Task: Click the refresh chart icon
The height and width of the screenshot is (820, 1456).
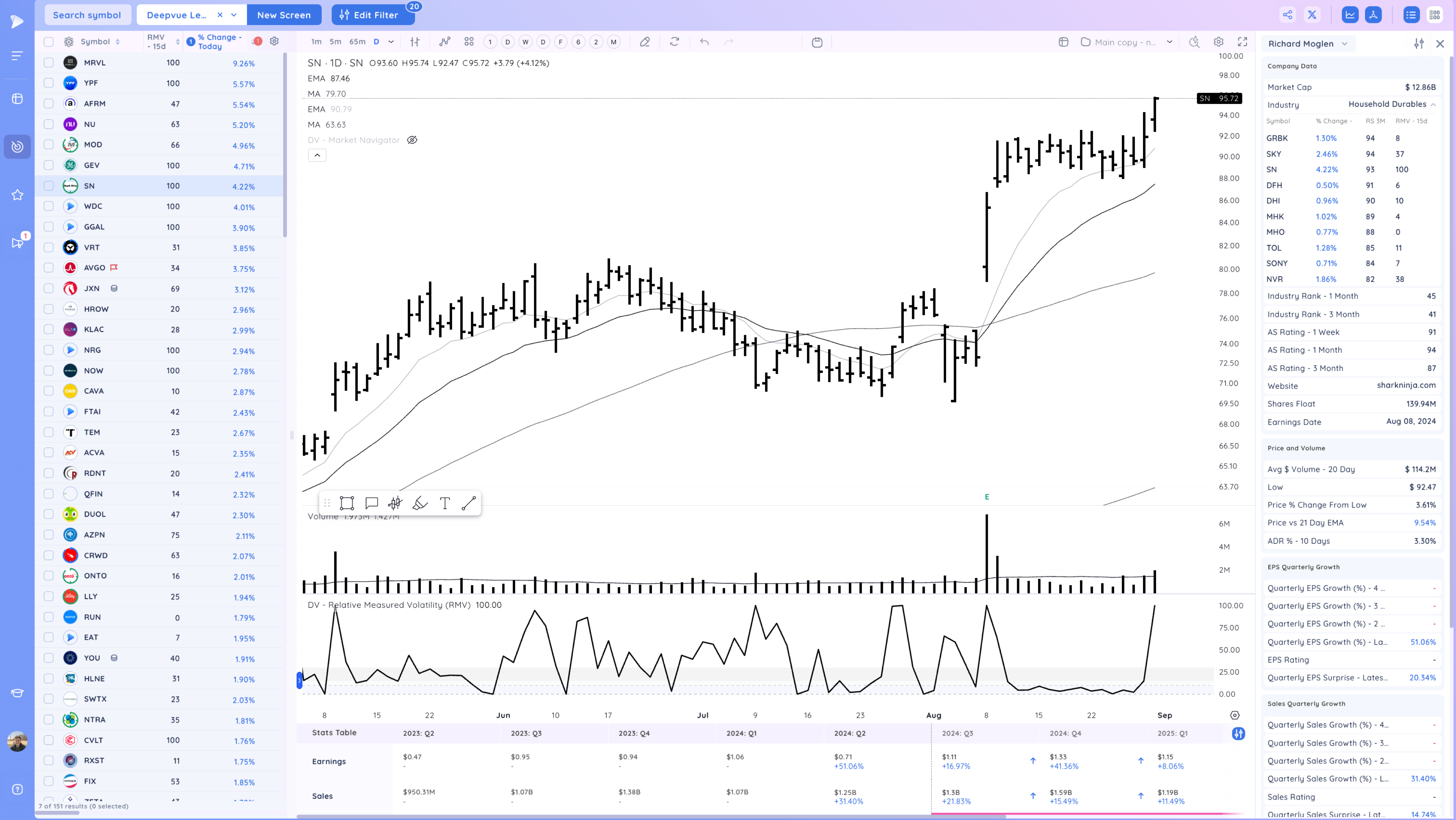Action: point(674,42)
